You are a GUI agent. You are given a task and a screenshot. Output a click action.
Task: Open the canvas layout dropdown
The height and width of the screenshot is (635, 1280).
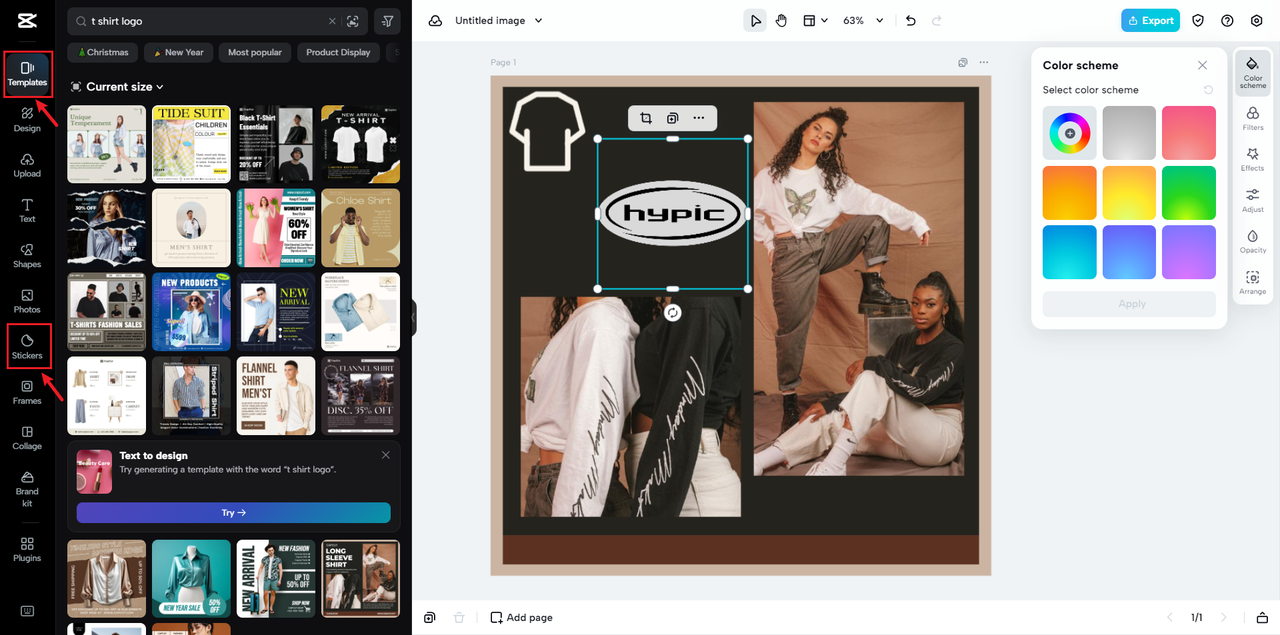point(815,21)
